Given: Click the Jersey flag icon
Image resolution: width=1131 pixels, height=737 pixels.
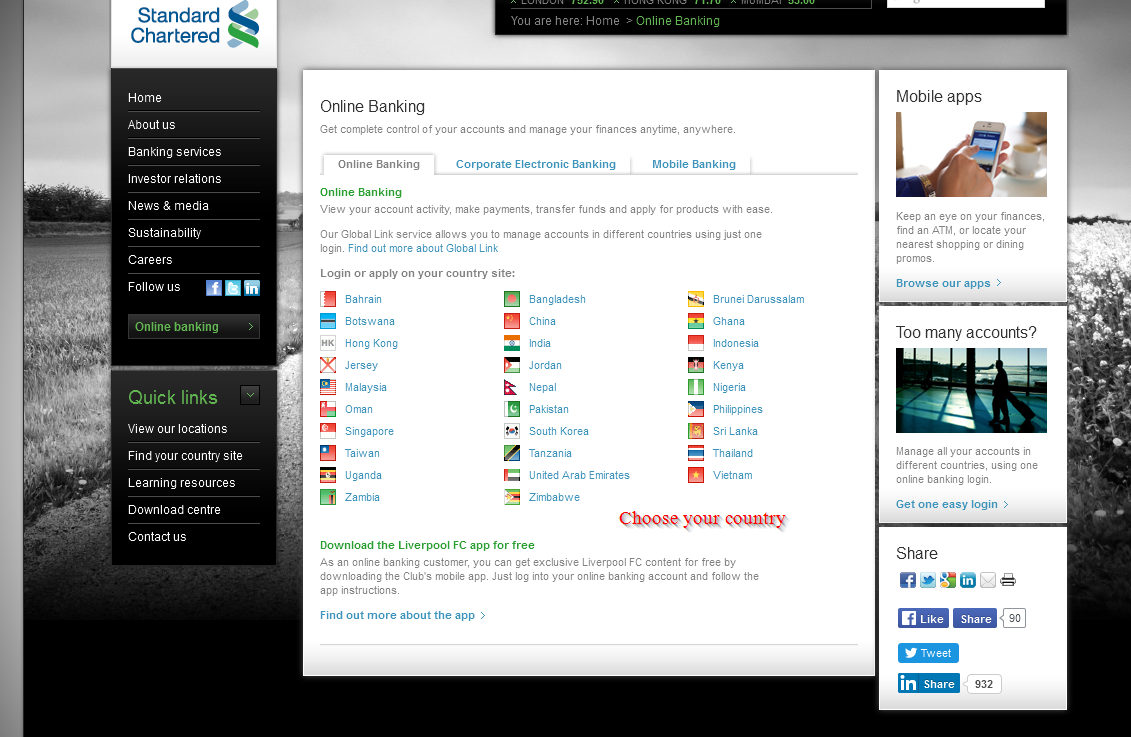Looking at the screenshot, I should click(x=328, y=365).
